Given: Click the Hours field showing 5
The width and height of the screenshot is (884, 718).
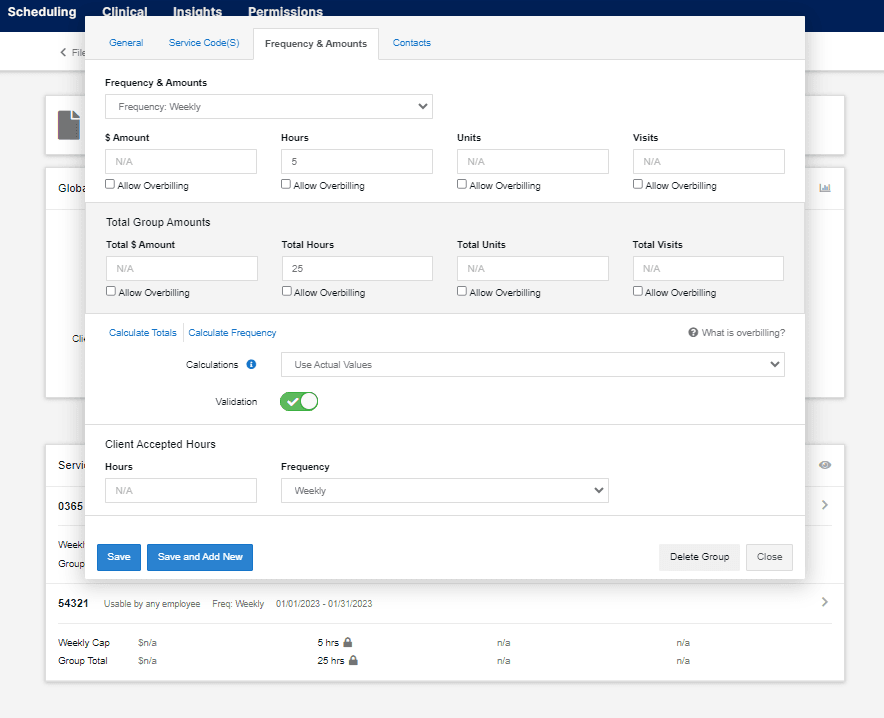Looking at the screenshot, I should [357, 161].
